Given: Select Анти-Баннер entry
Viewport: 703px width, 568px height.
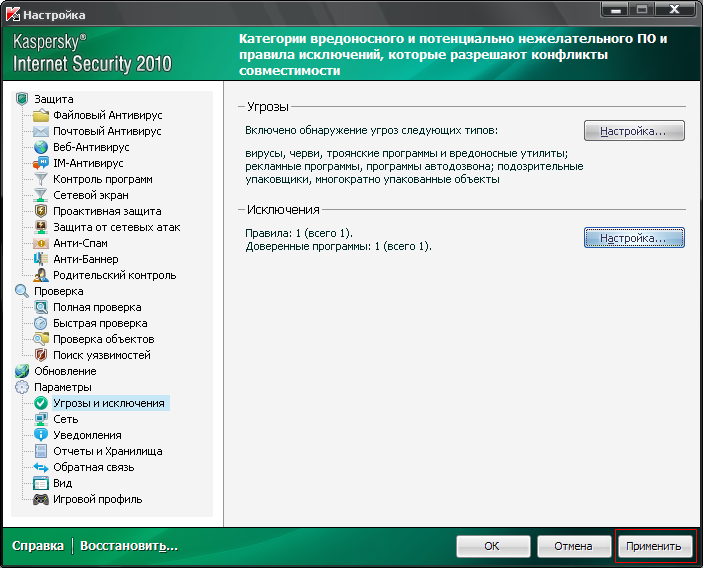Looking at the screenshot, I should [86, 259].
